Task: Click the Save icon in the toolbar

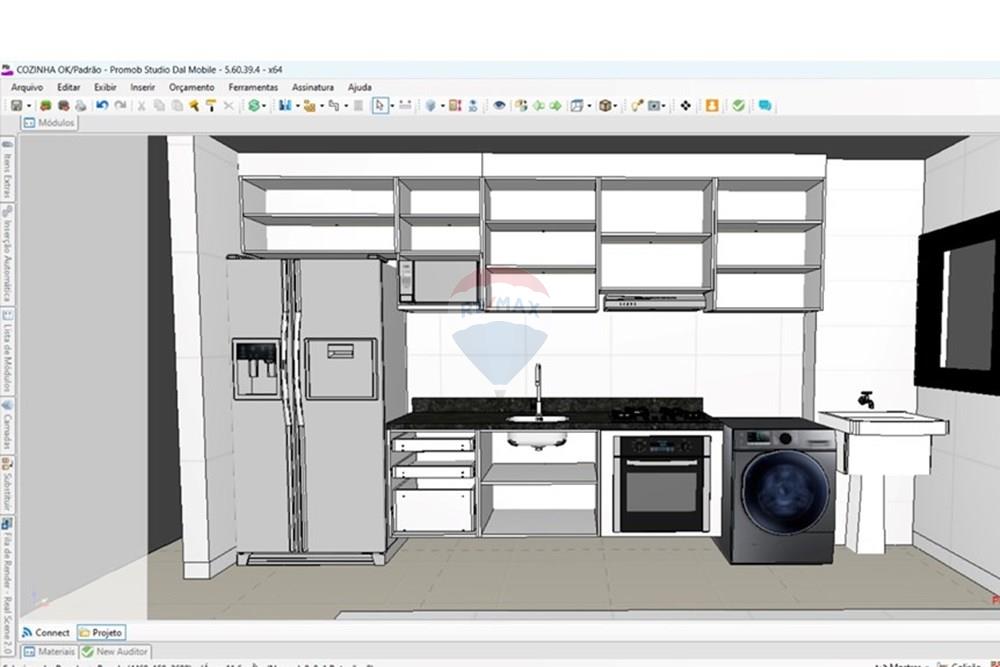Action: click(16, 105)
